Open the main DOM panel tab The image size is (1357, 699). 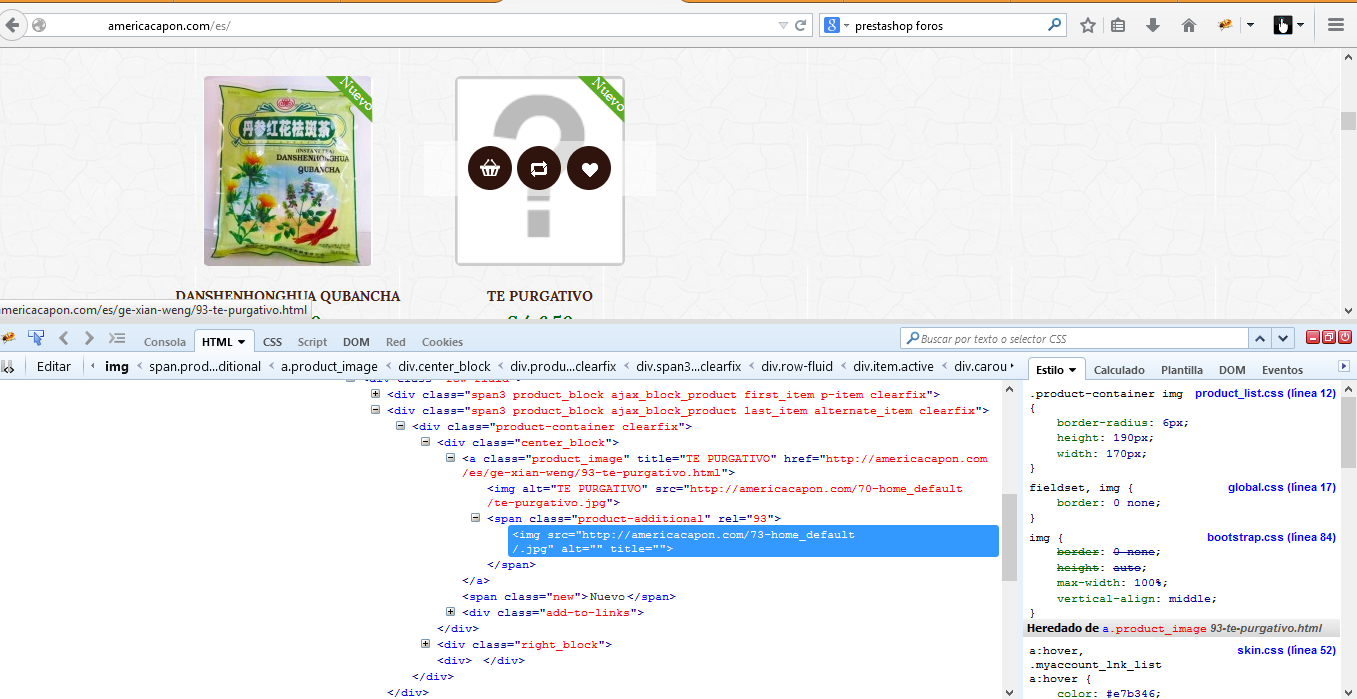tap(356, 342)
